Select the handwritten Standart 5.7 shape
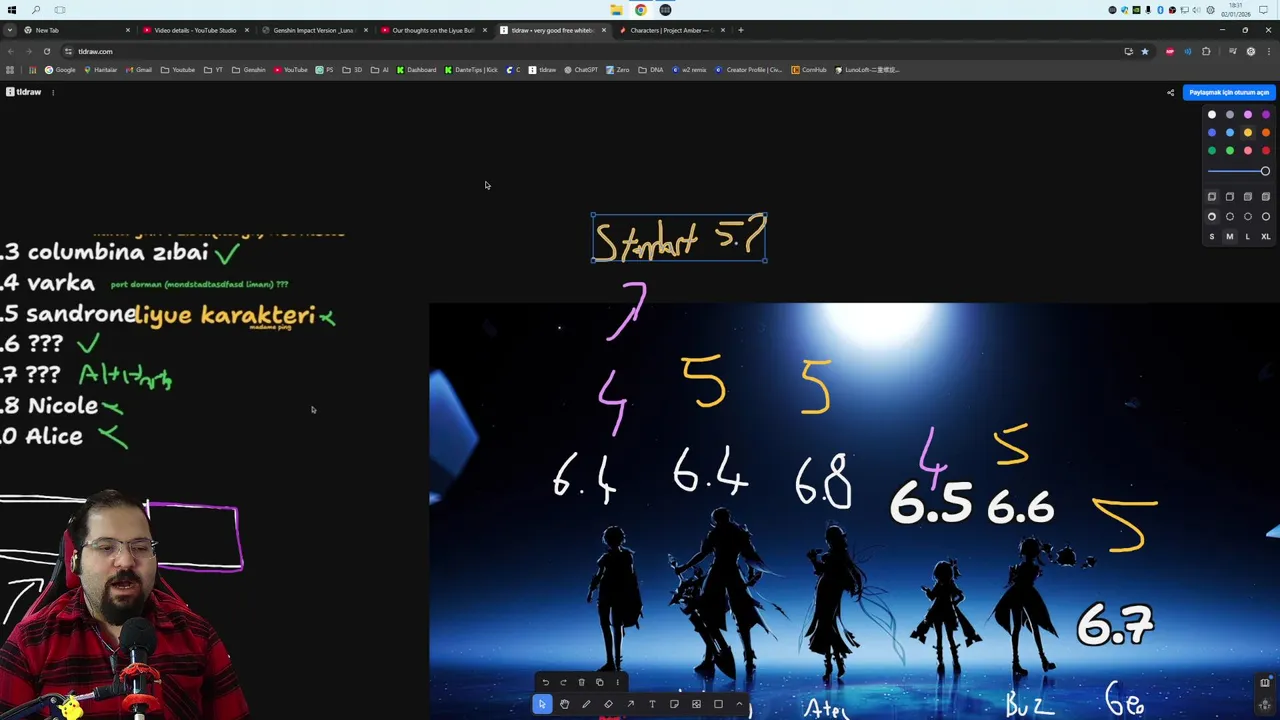 tap(679, 239)
